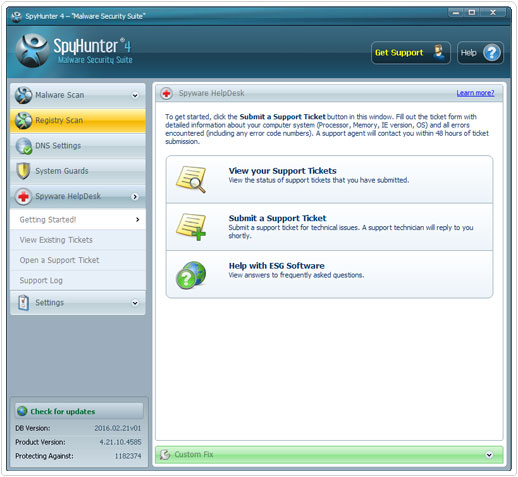
Task: Click the Custom Fix bar label
Action: click(194, 454)
